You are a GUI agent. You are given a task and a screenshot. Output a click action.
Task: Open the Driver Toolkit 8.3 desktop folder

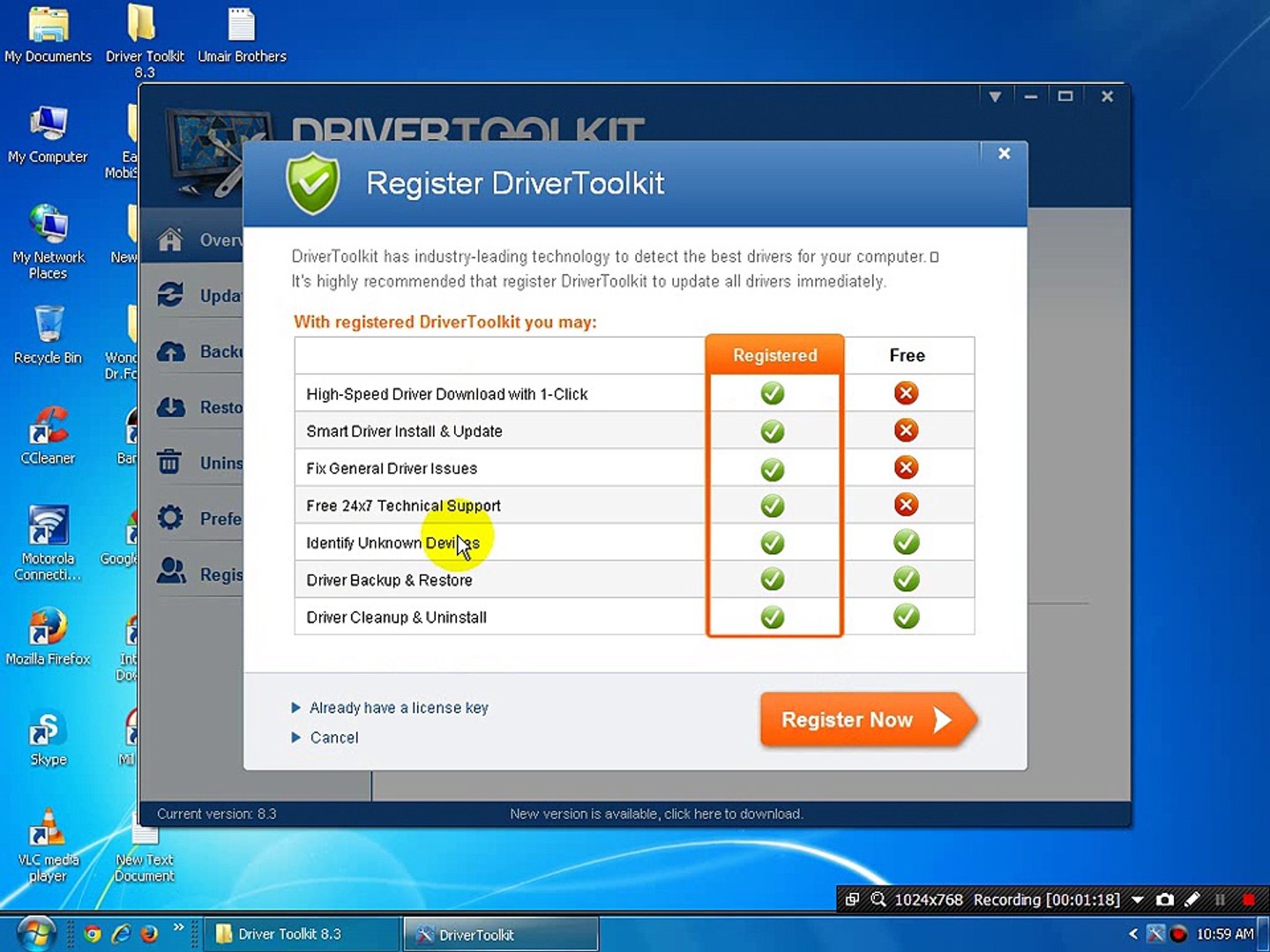coord(145,41)
